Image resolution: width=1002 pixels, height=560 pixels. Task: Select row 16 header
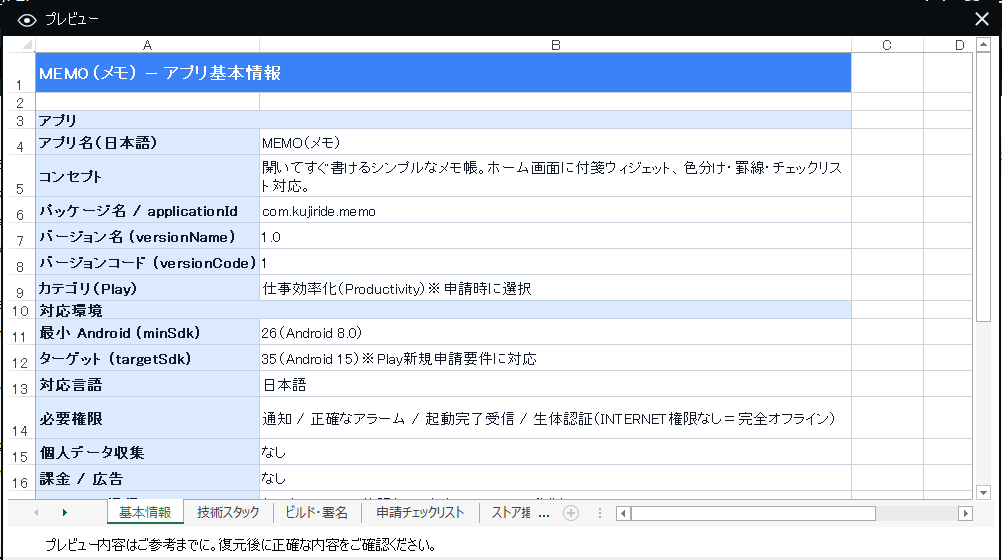(x=20, y=478)
